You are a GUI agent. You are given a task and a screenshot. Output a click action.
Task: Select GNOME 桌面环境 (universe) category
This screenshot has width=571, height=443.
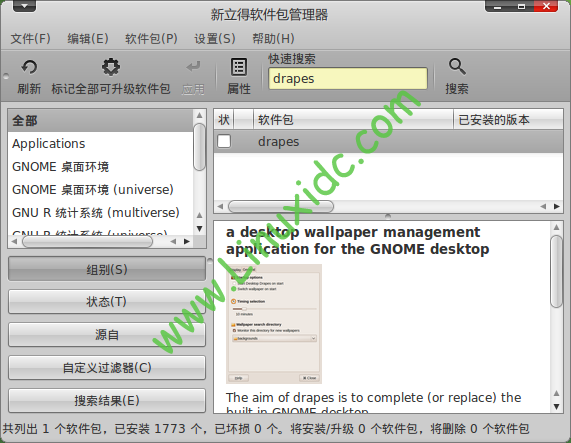(x=101, y=190)
